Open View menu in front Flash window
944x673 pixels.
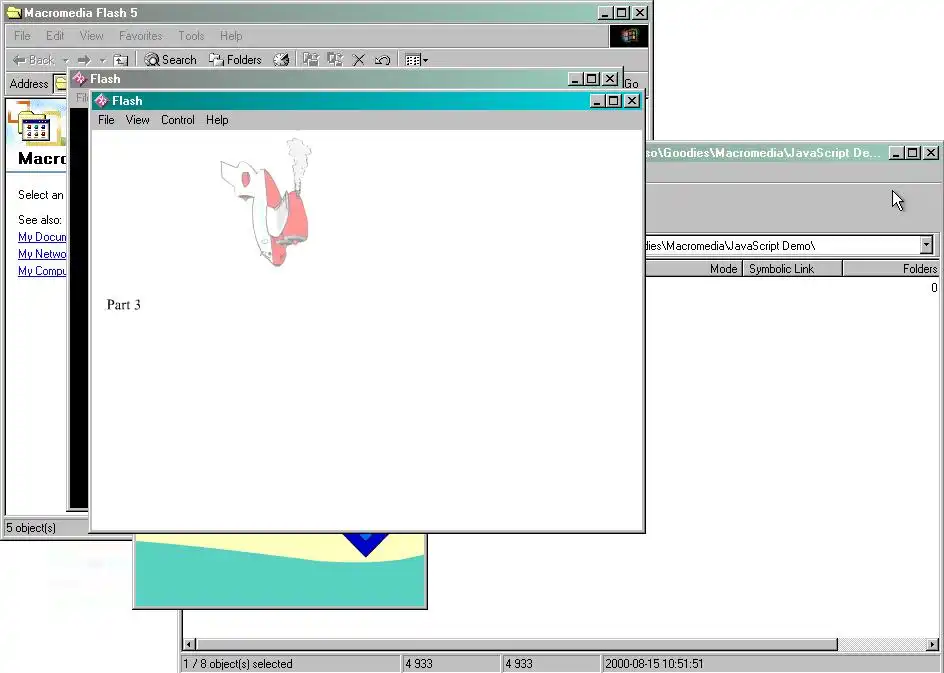click(x=137, y=120)
